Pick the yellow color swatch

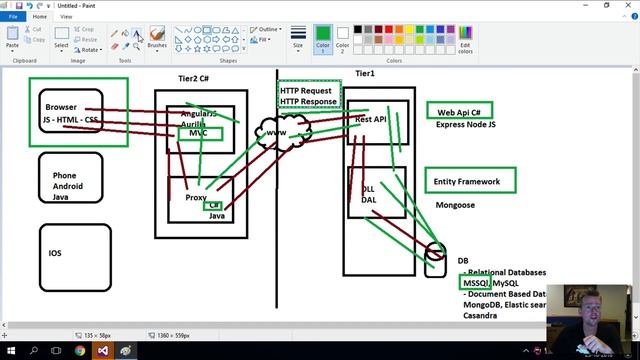pyautogui.click(x=409, y=29)
